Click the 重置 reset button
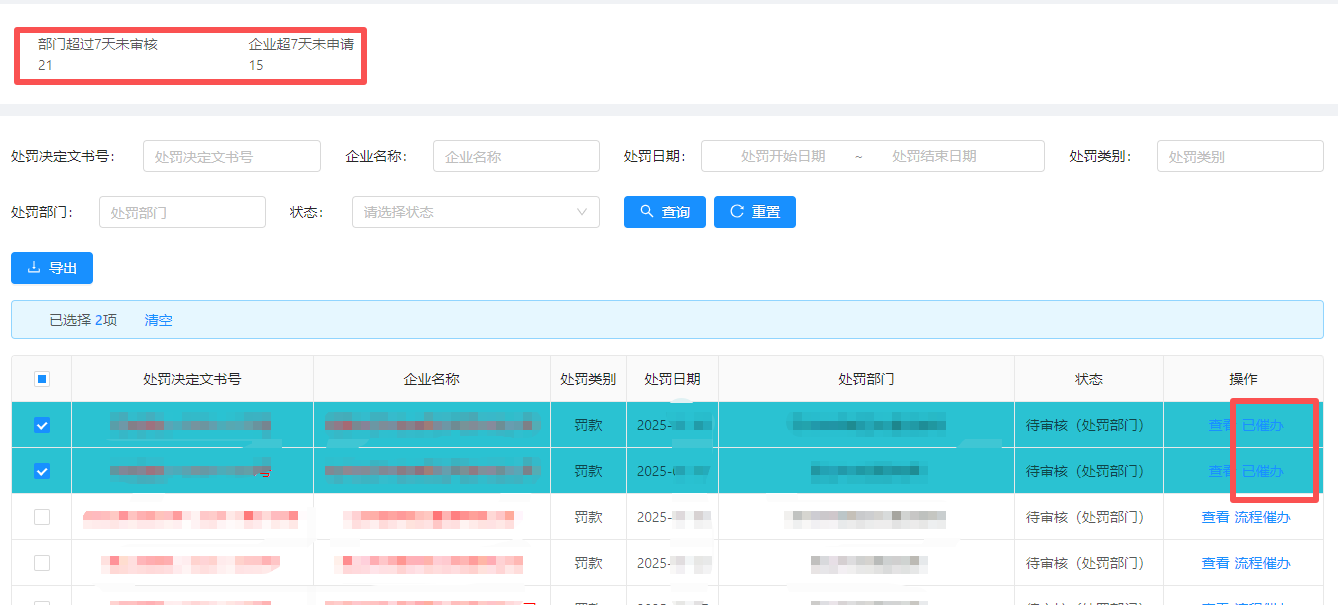Viewport: 1338px width, 605px height. pyautogui.click(x=754, y=212)
